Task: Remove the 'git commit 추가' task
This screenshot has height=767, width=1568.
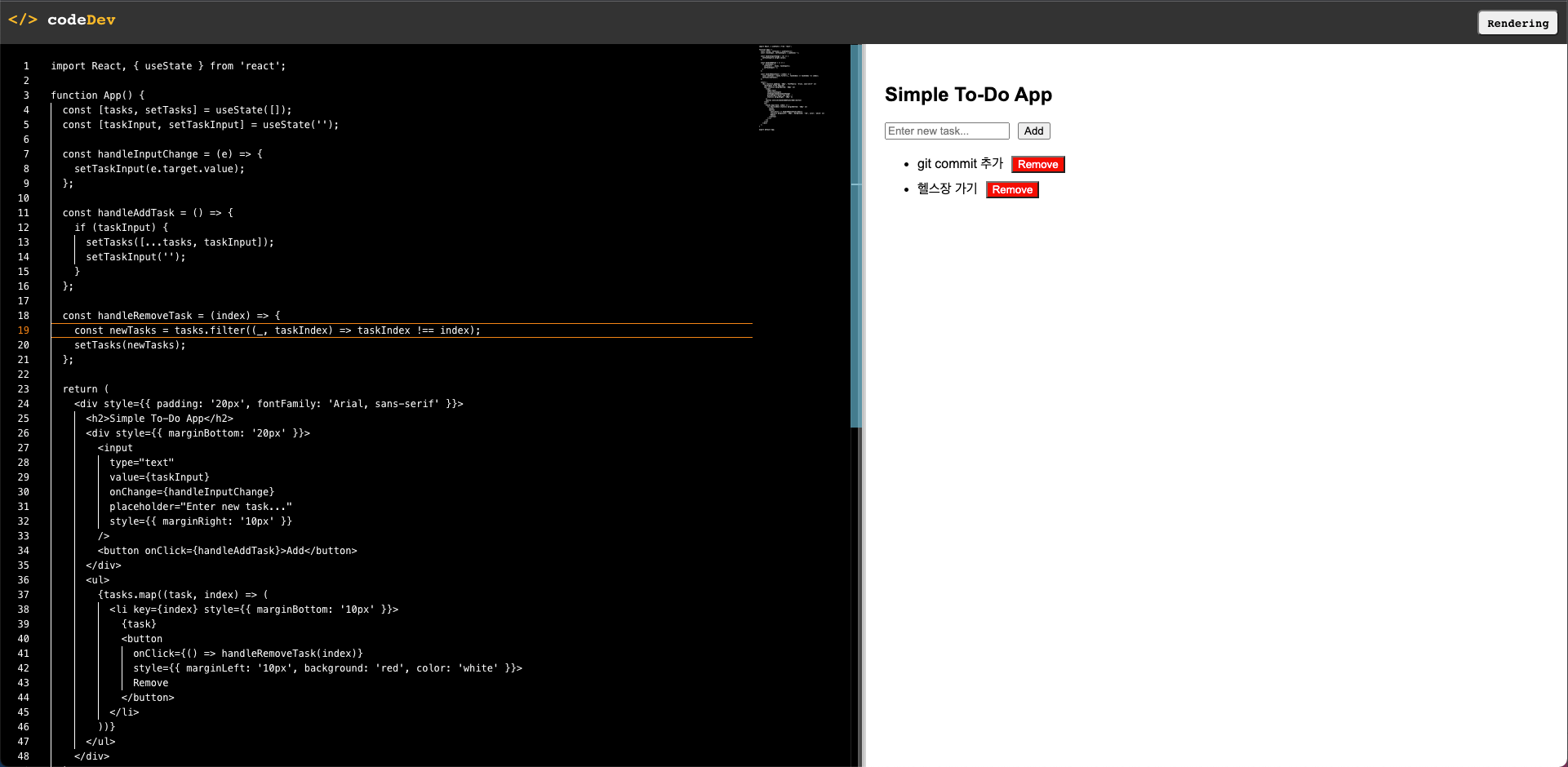Action: coord(1037,164)
